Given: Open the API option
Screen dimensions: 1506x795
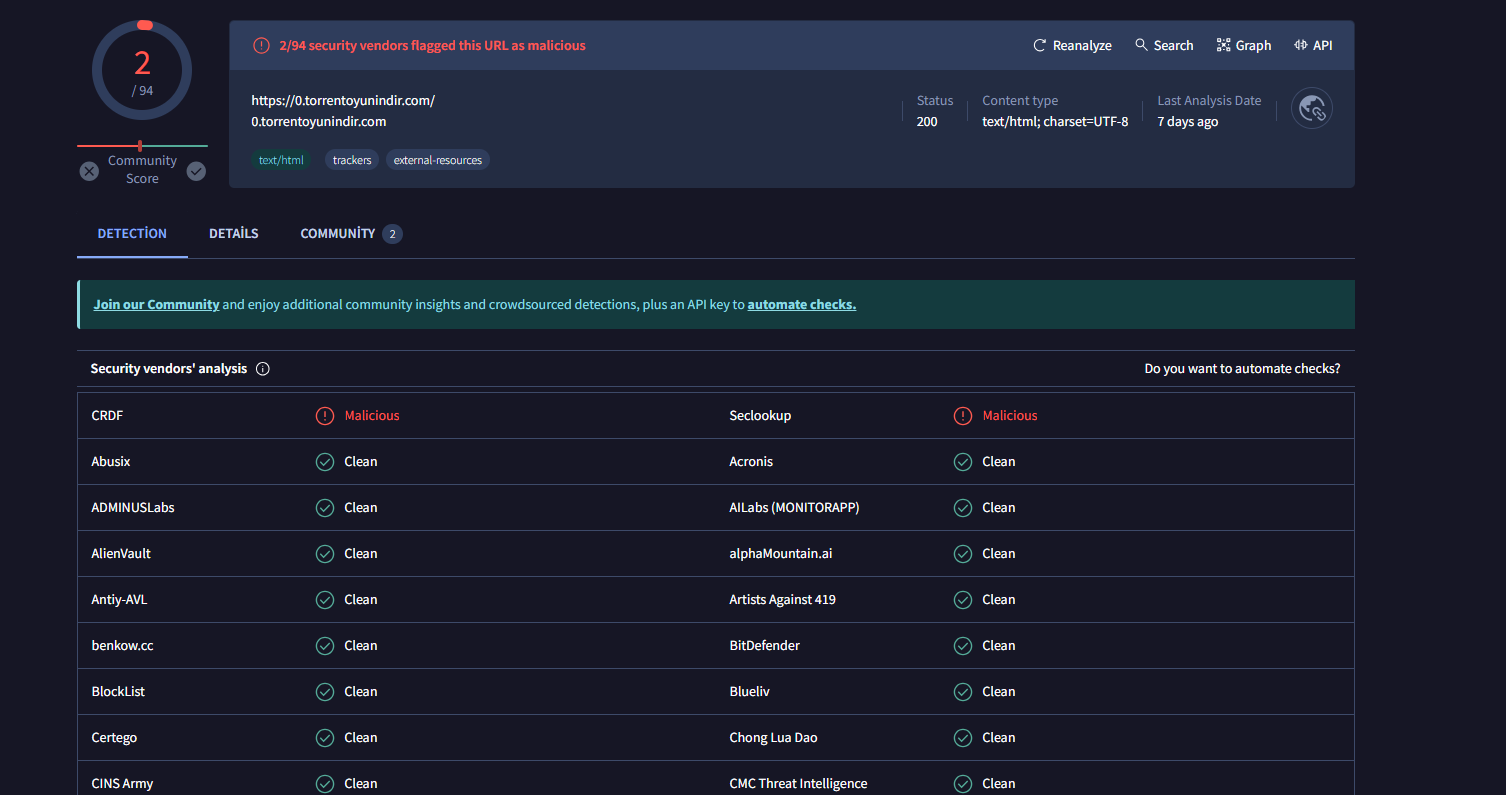Looking at the screenshot, I should (1313, 45).
